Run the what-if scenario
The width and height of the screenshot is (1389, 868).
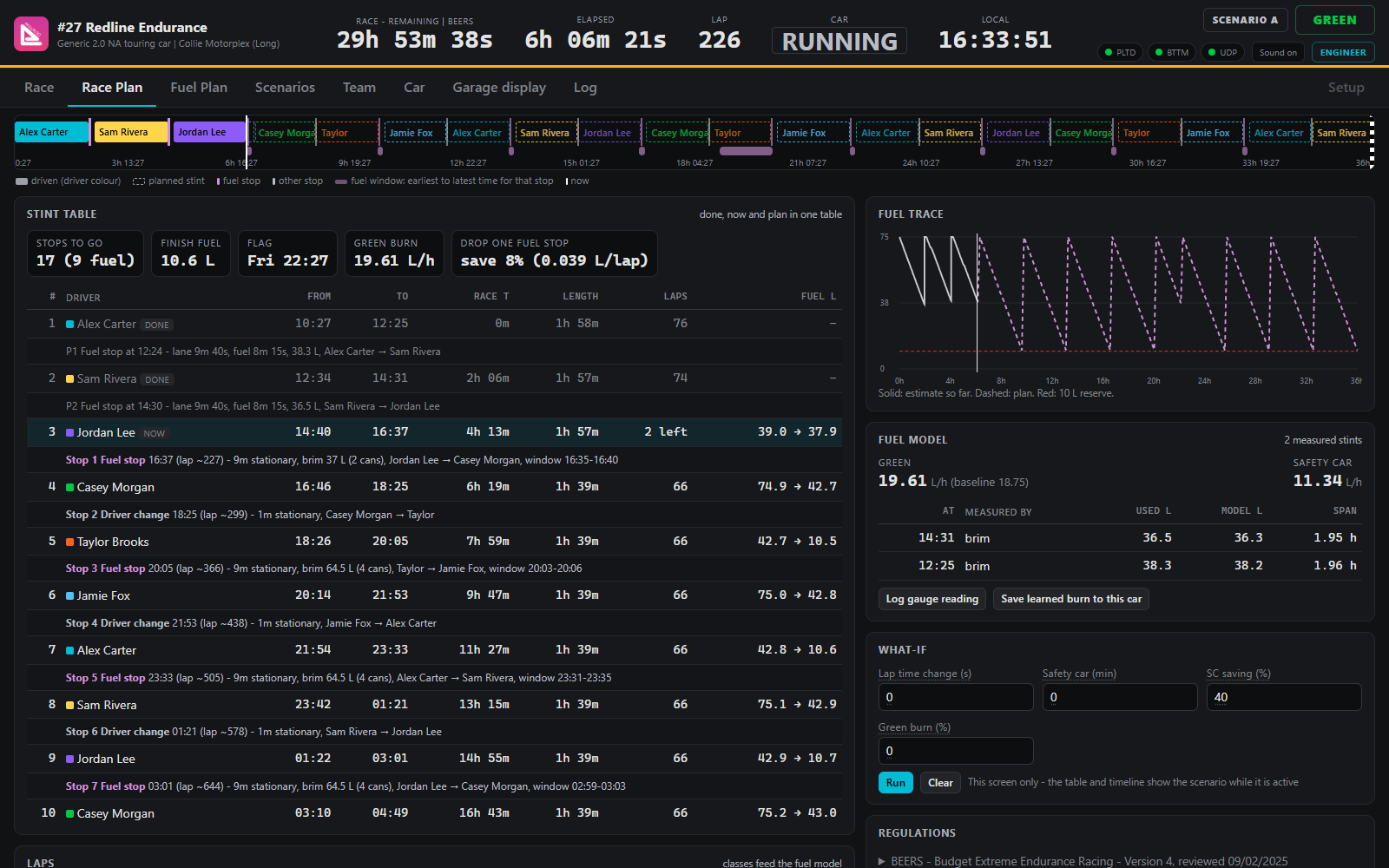[x=895, y=783]
